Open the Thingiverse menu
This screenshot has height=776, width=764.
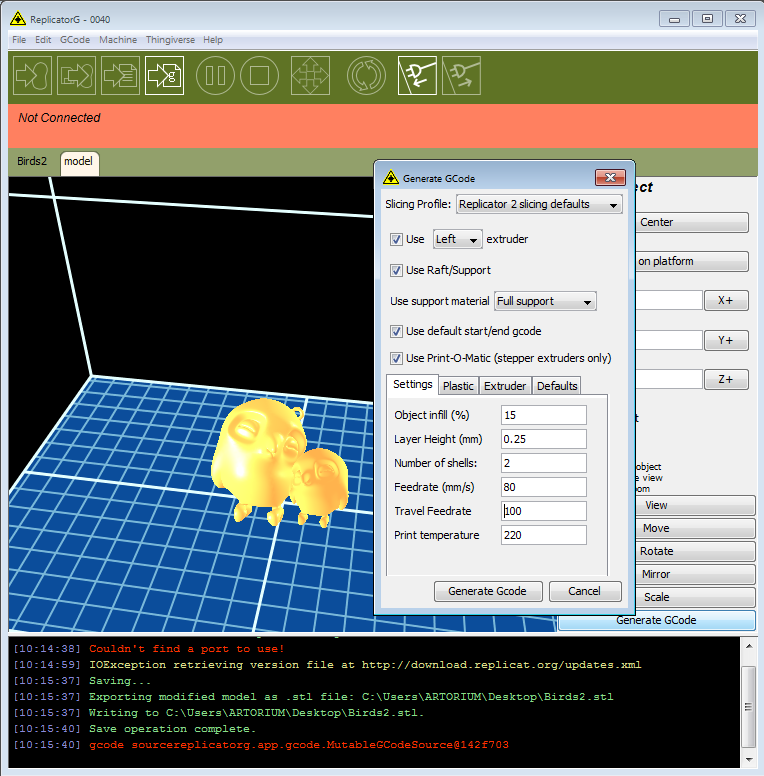[x=170, y=40]
